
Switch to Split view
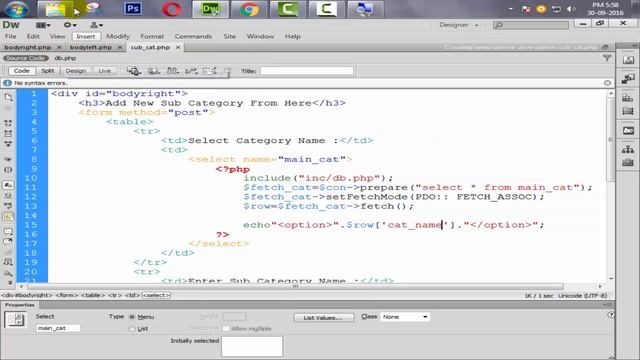click(x=48, y=71)
